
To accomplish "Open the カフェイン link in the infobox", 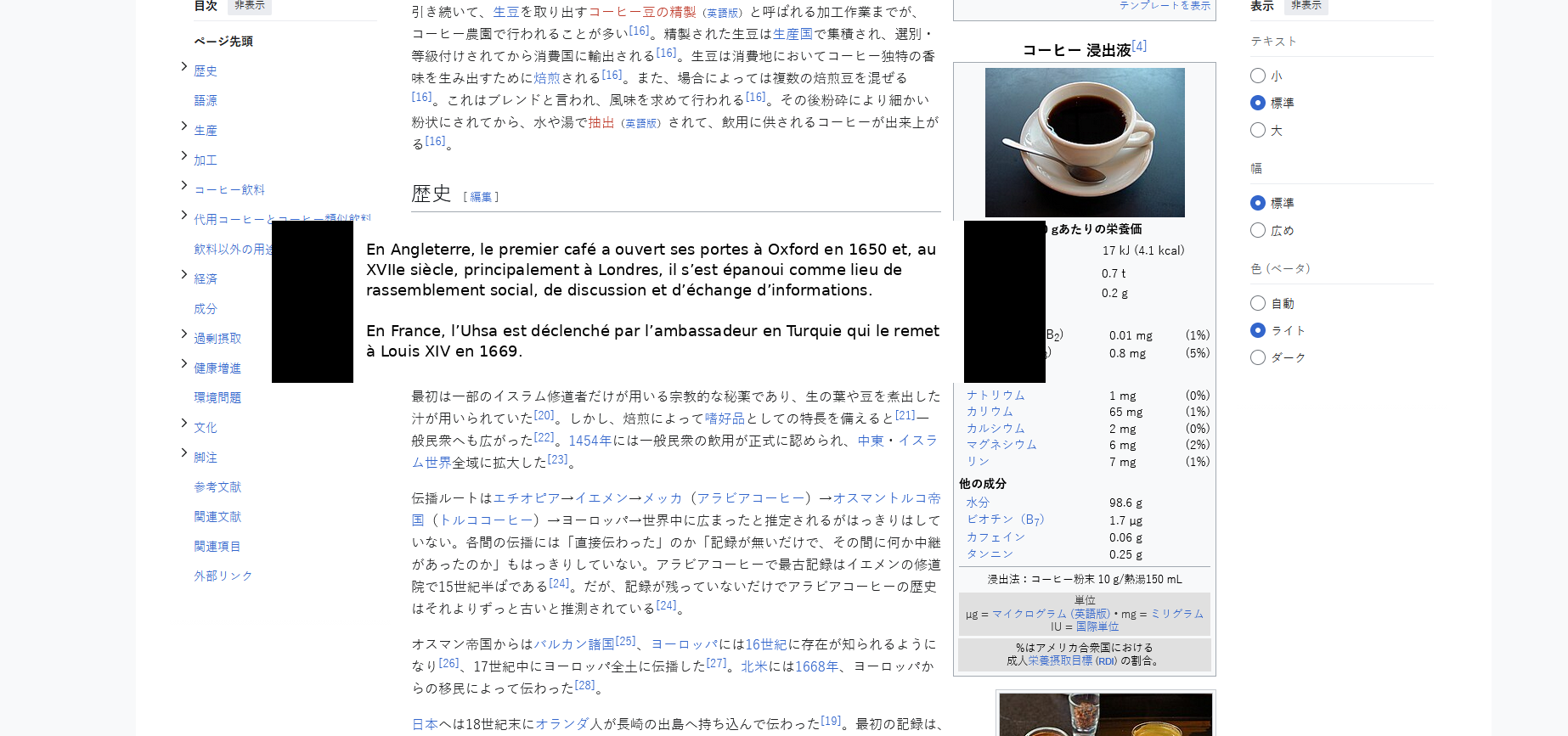I will 995,537.
